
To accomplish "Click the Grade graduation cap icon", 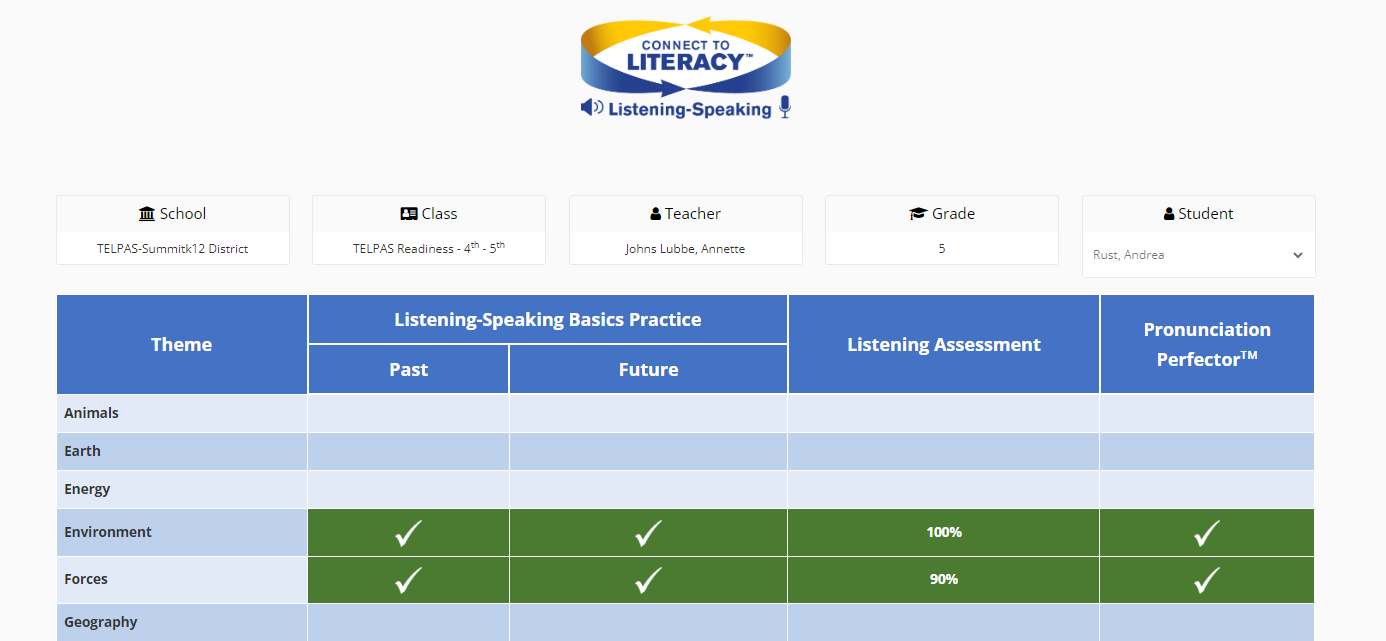I will coord(918,214).
